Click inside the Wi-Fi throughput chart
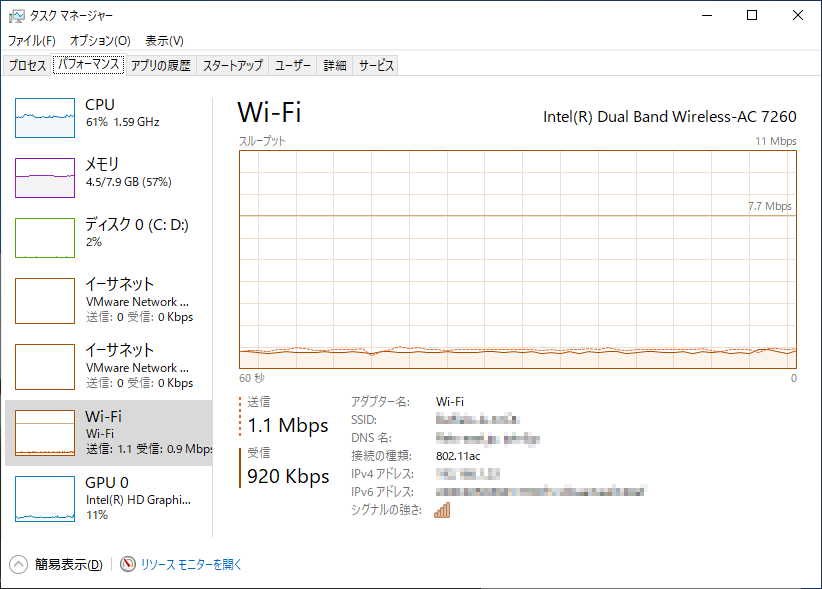This screenshot has width=822, height=589. point(515,260)
